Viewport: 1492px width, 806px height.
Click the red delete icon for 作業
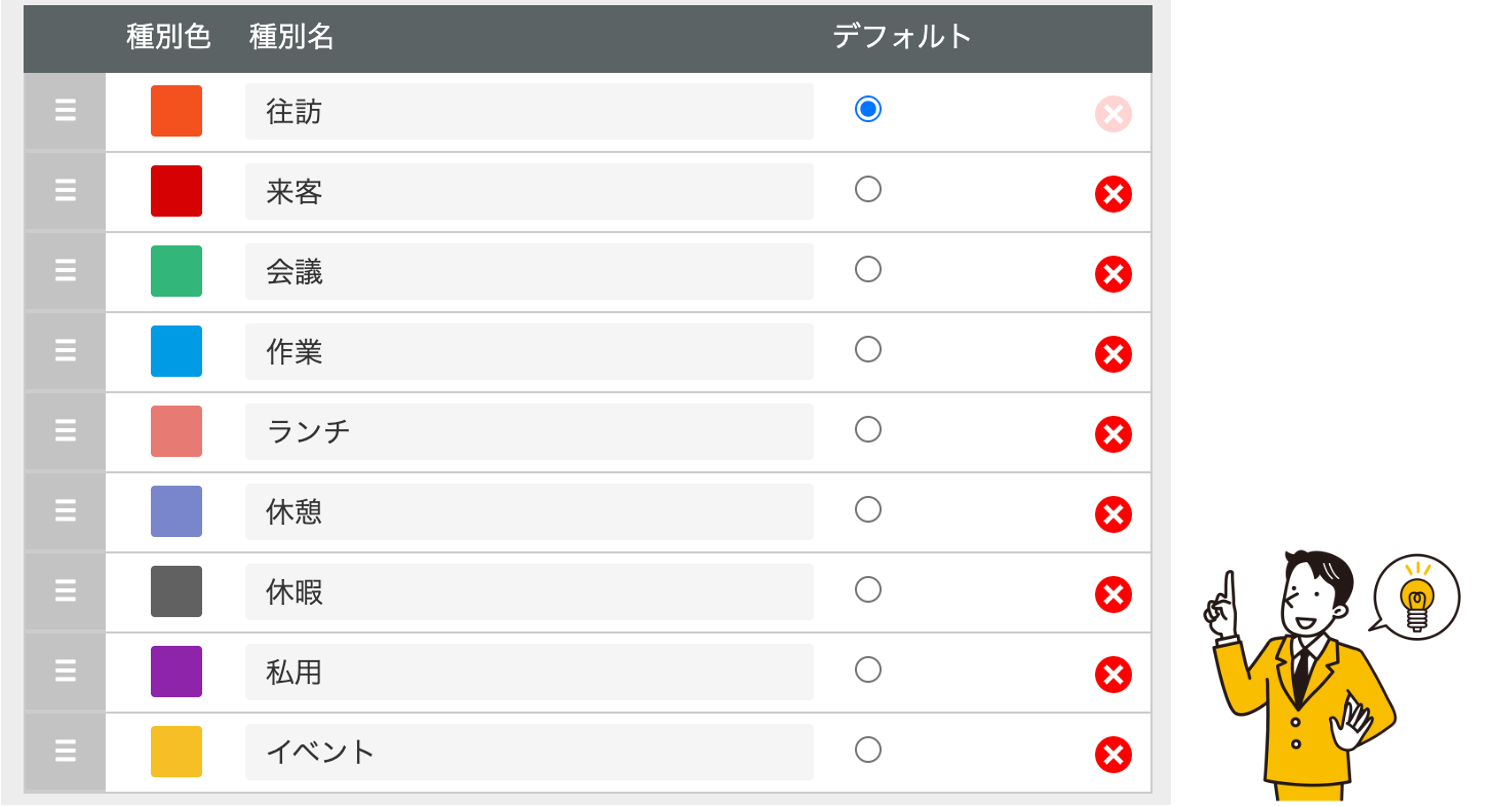1113,354
